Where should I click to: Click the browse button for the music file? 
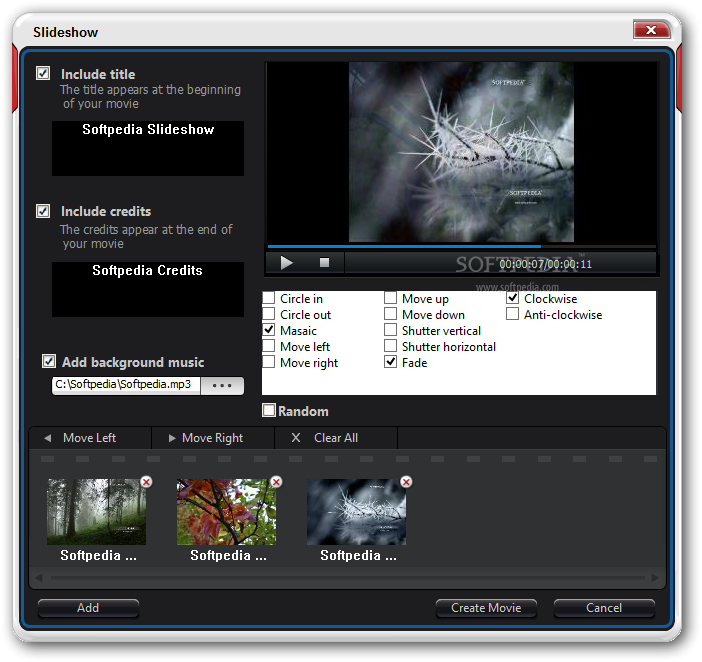222,385
